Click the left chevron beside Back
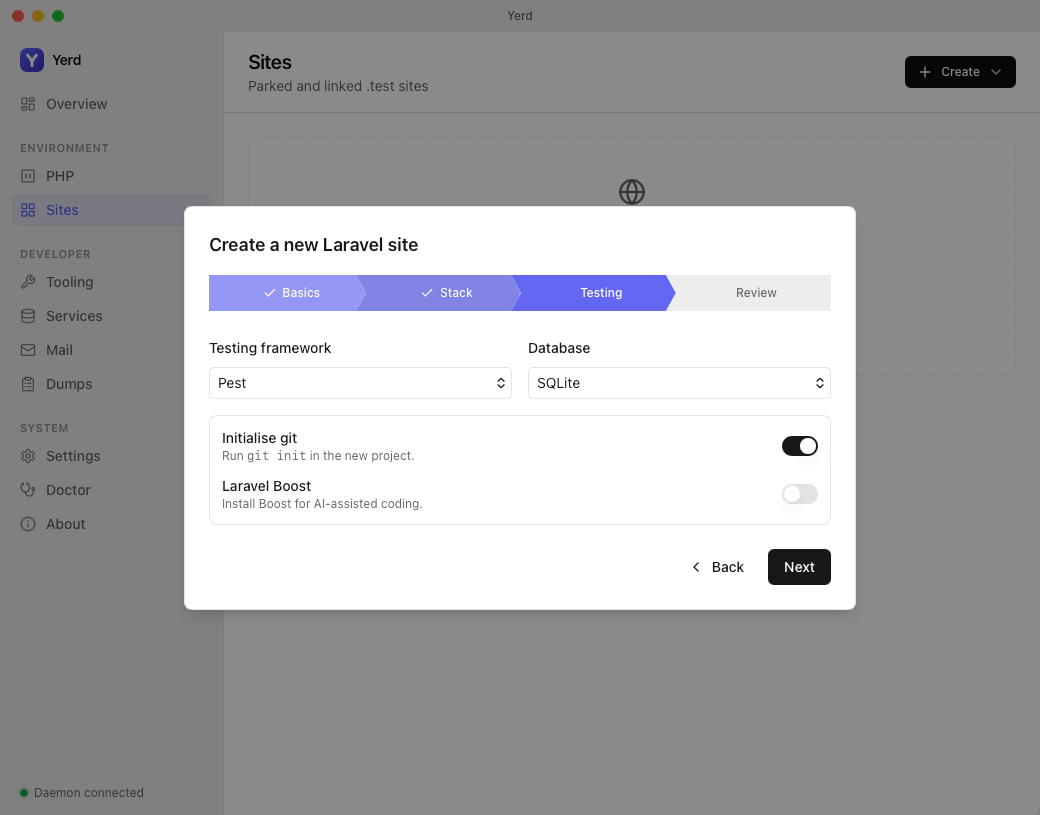Viewport: 1040px width, 815px height. click(x=696, y=567)
